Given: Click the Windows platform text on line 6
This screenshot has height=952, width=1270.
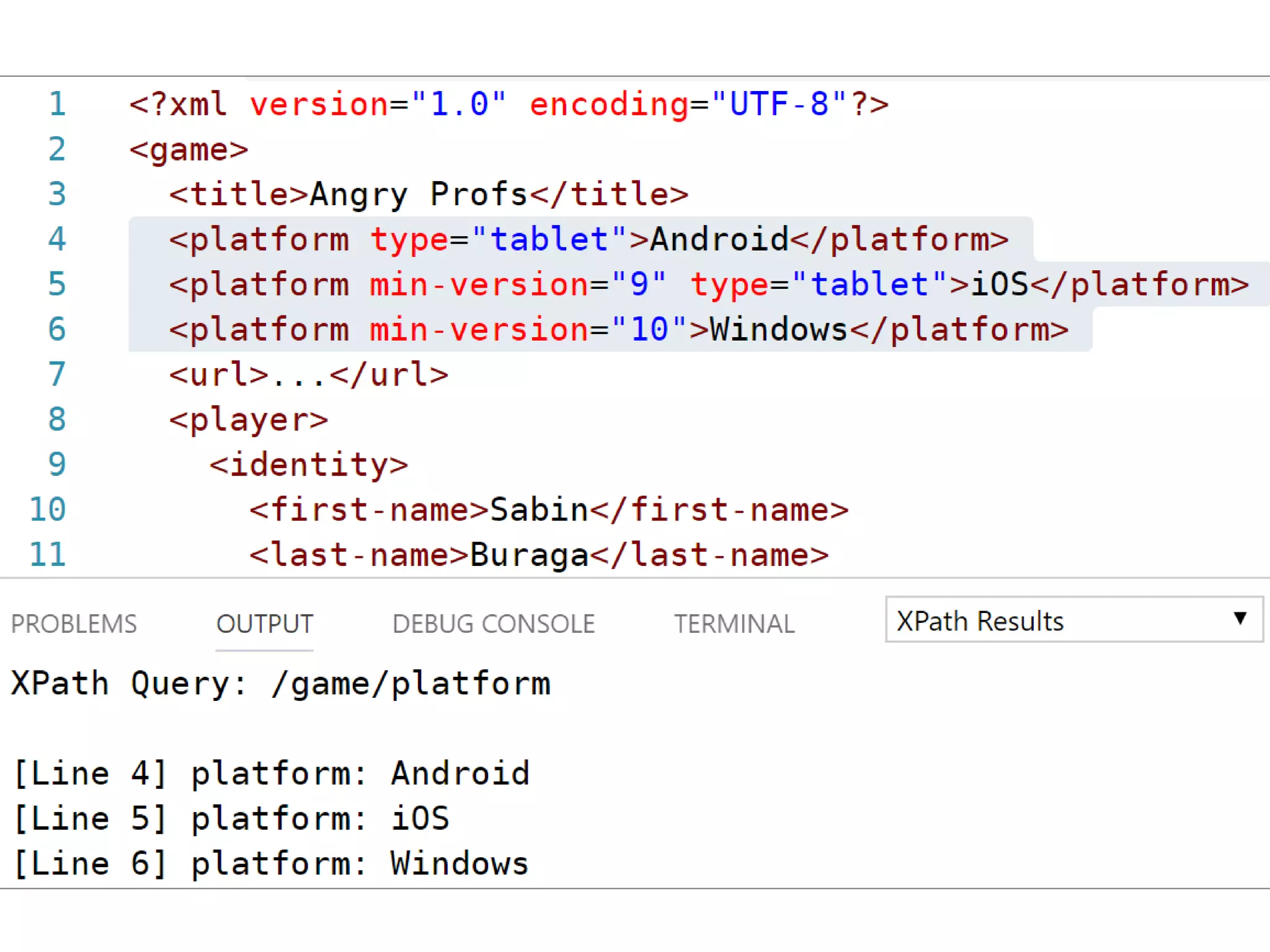Looking at the screenshot, I should 778,330.
